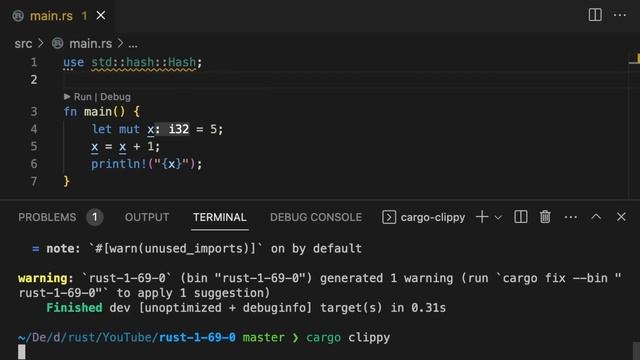The height and width of the screenshot is (360, 640).
Task: Click the terminal scrollbar thumb
Action: [x=636, y=351]
